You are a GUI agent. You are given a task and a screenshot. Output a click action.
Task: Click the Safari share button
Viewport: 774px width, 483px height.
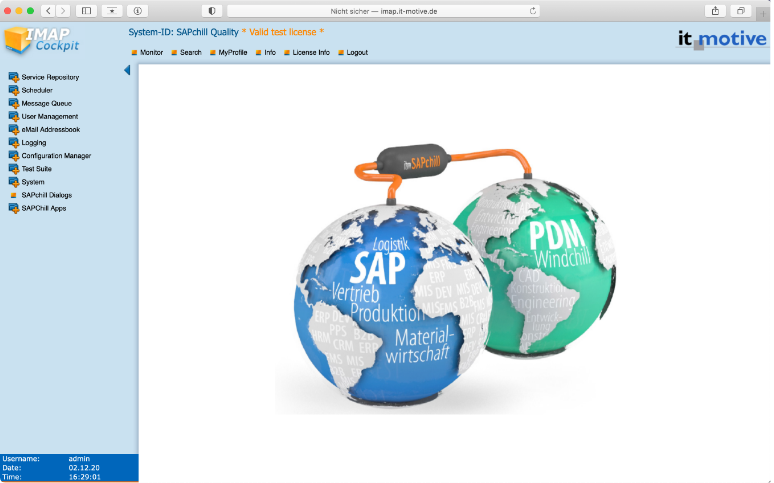click(715, 11)
